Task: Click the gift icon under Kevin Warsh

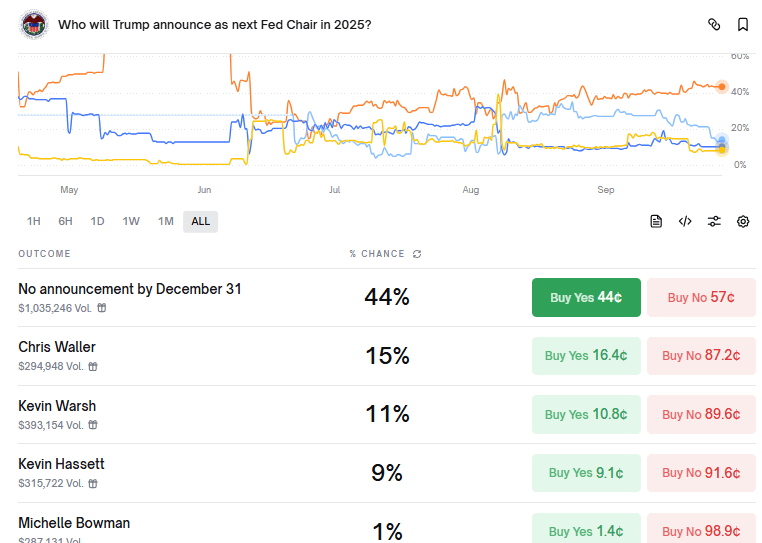Action: pyautogui.click(x=93, y=425)
